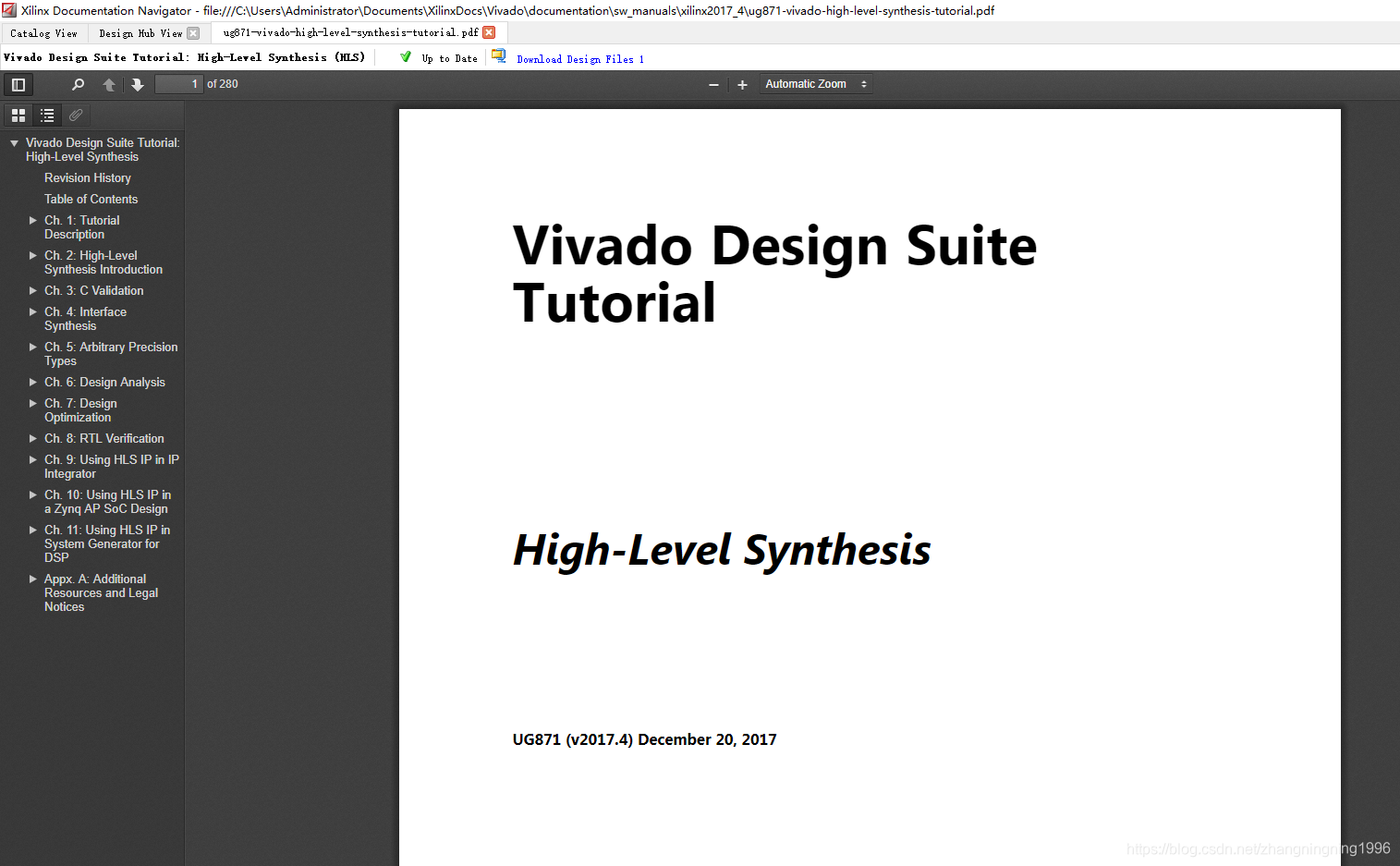Jump to Ch. 1: Tutorial Description
The height and width of the screenshot is (866, 1400).
tap(82, 227)
